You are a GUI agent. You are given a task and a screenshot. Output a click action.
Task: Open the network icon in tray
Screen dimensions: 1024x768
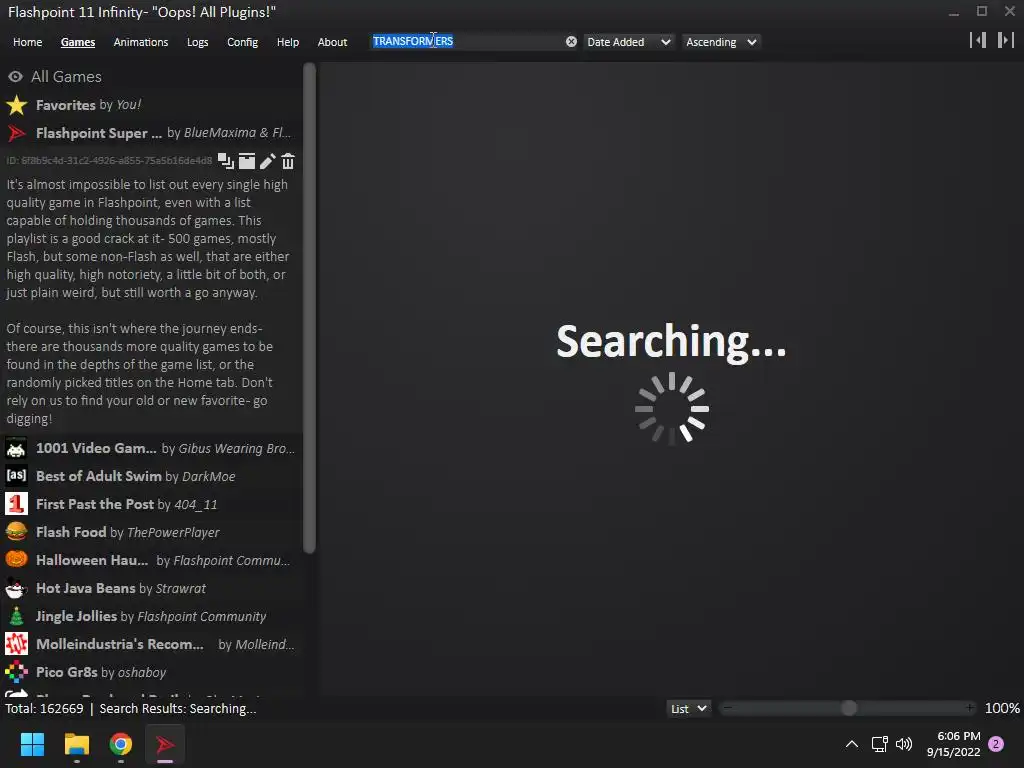880,744
